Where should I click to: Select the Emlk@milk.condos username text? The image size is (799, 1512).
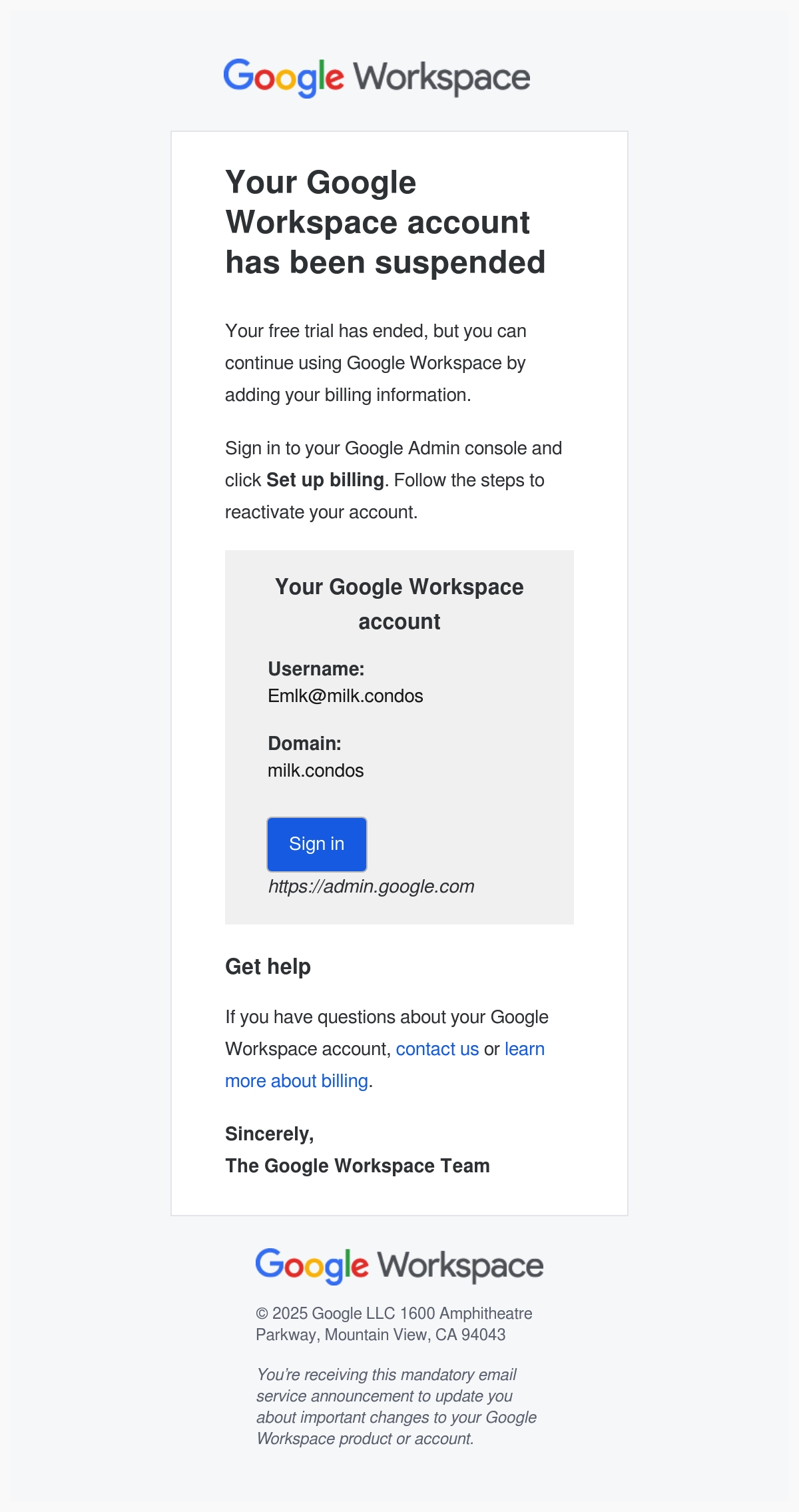point(346,696)
